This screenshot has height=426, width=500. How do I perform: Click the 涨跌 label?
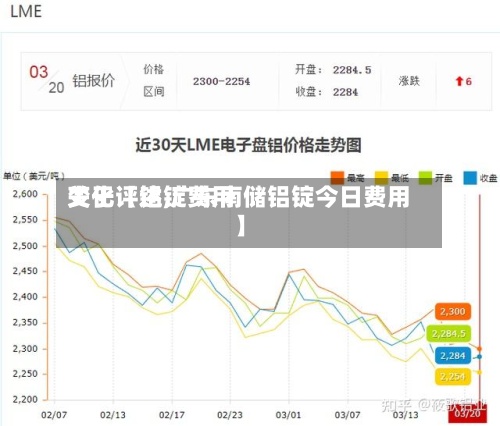(x=409, y=81)
